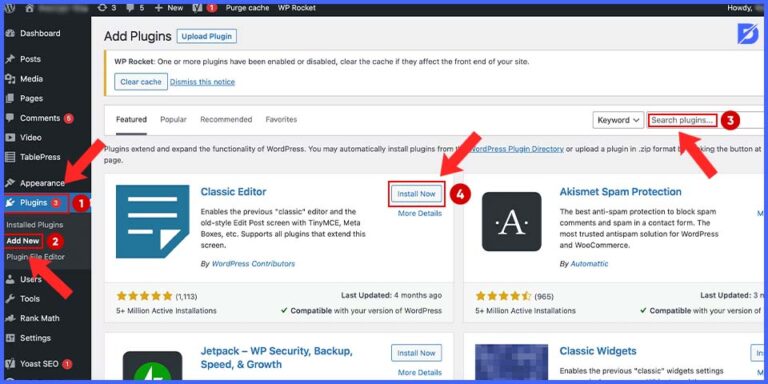Click the Yoast SEO sidebar icon
Image resolution: width=768 pixels, height=384 pixels.
coord(10,364)
